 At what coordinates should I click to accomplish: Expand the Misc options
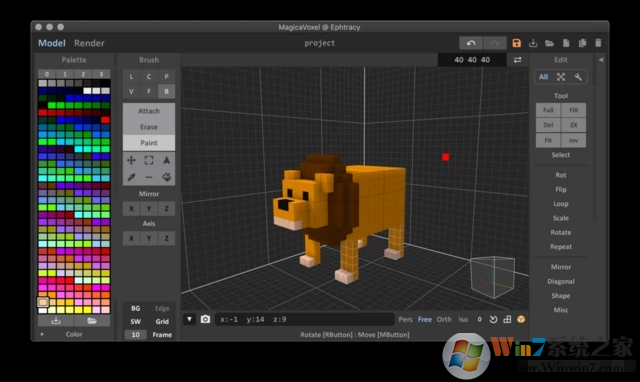(x=561, y=310)
